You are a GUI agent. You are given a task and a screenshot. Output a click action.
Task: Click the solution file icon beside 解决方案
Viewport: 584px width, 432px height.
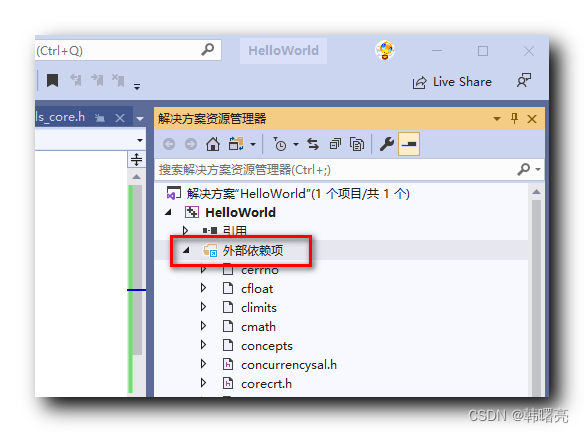[x=174, y=193]
